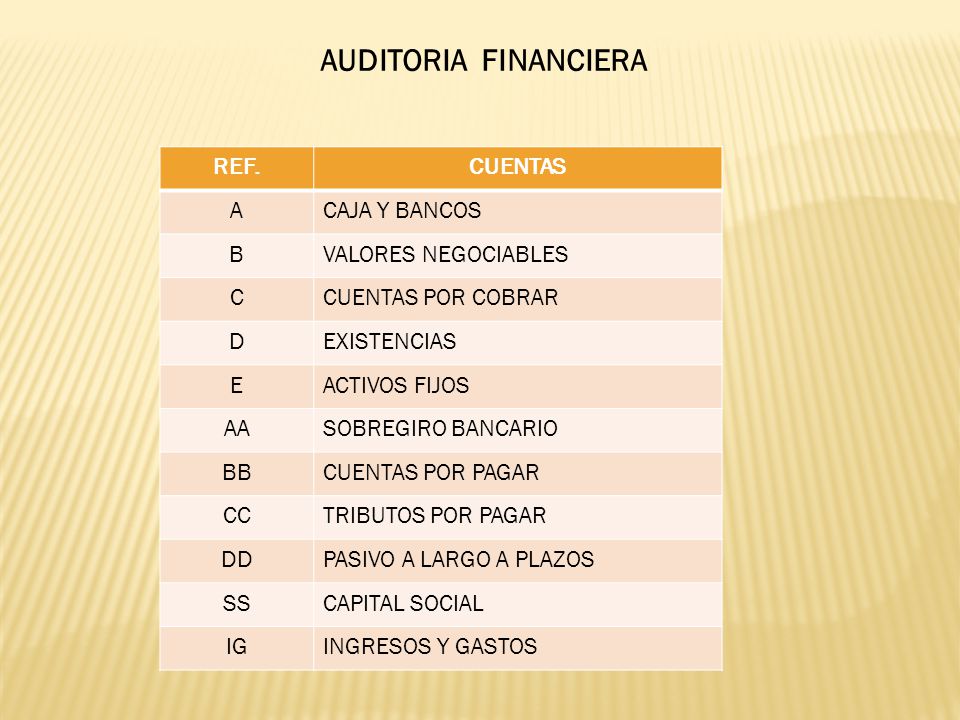This screenshot has width=960, height=720.
Task: Select the TRIBUTOS POR PAGAR cell
Action: point(517,517)
